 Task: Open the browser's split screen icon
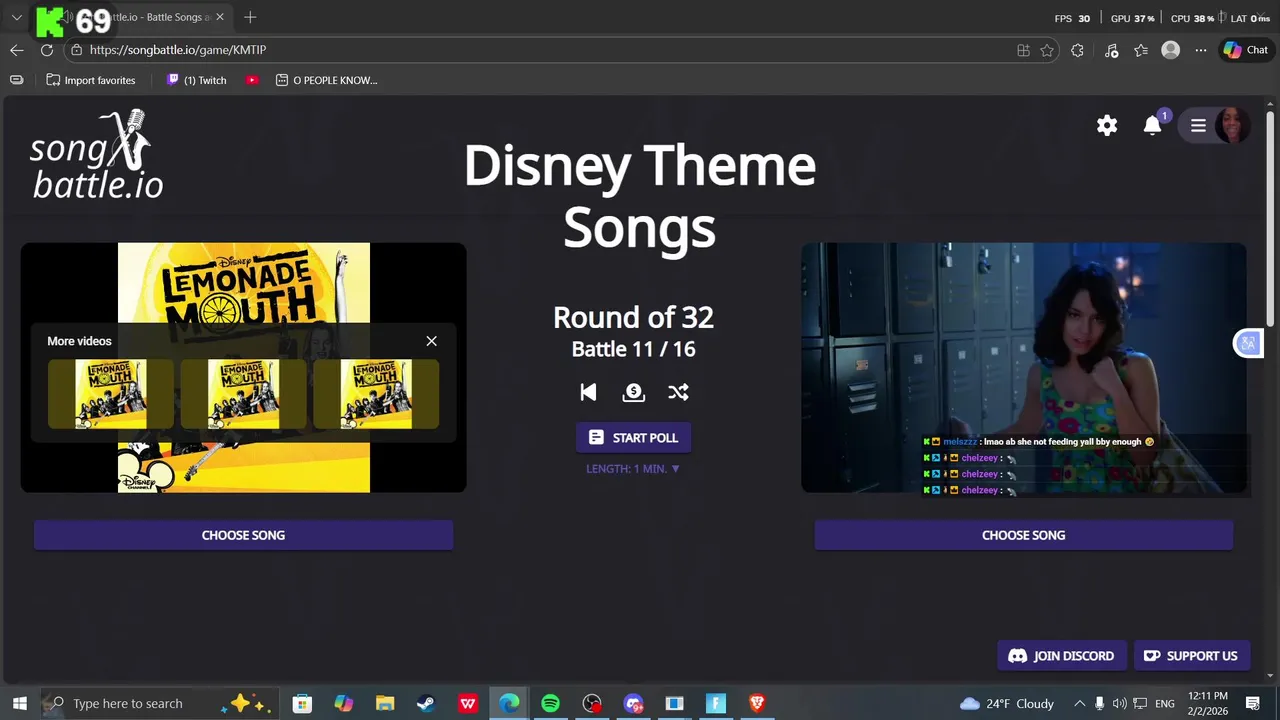pos(1023,50)
